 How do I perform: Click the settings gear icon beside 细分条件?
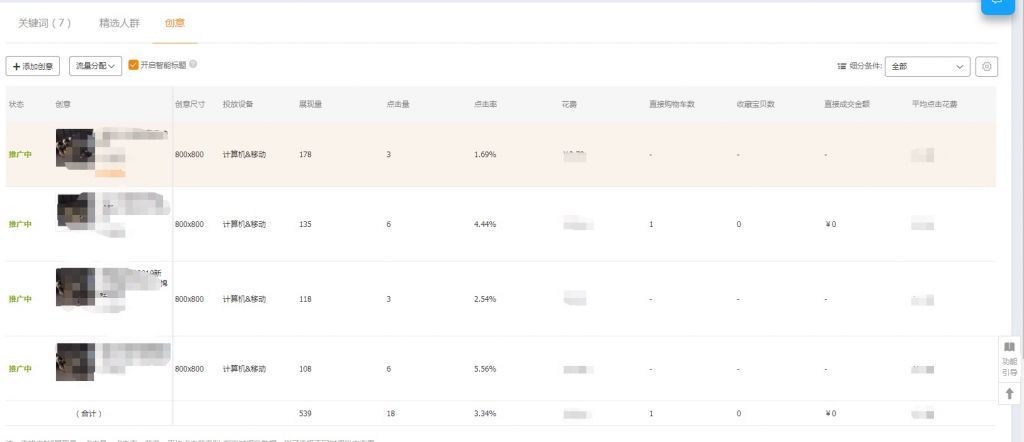[x=986, y=66]
